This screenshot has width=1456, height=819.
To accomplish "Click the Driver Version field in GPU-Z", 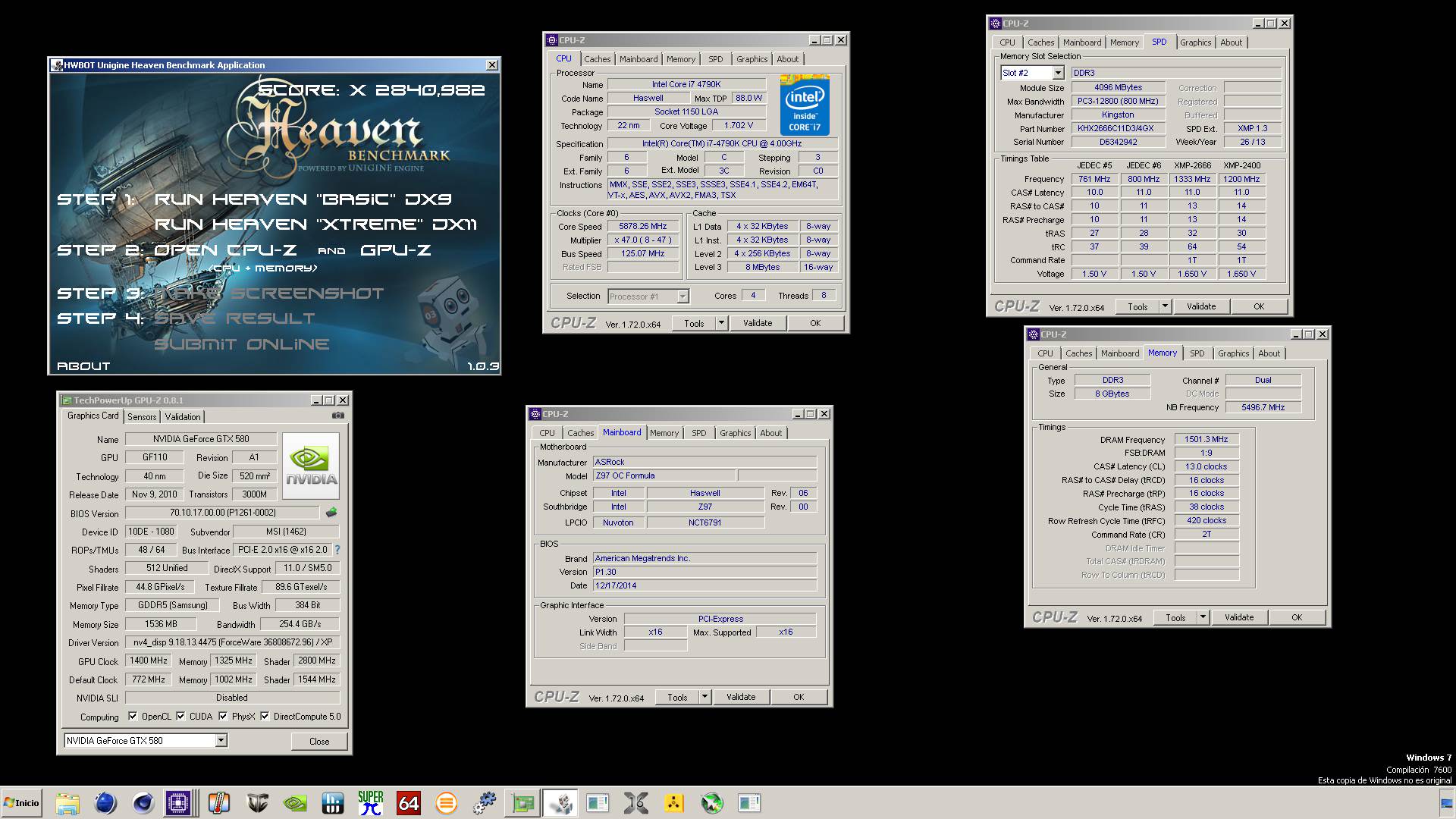I will click(x=232, y=642).
